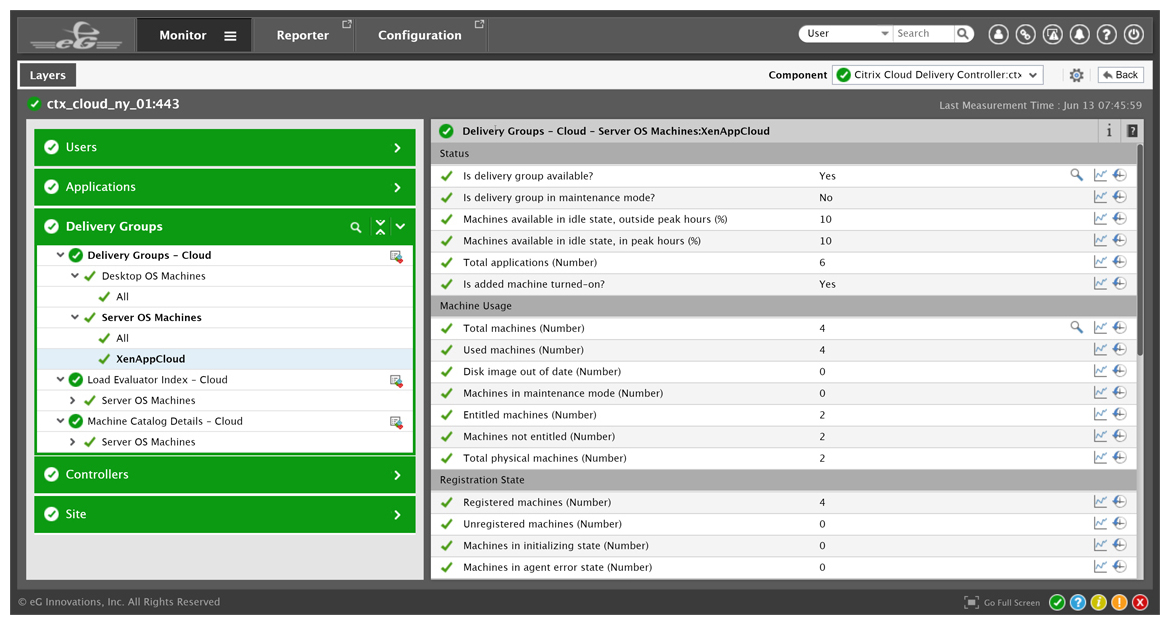Open the alarm bell icon in top bar

coord(1080,34)
